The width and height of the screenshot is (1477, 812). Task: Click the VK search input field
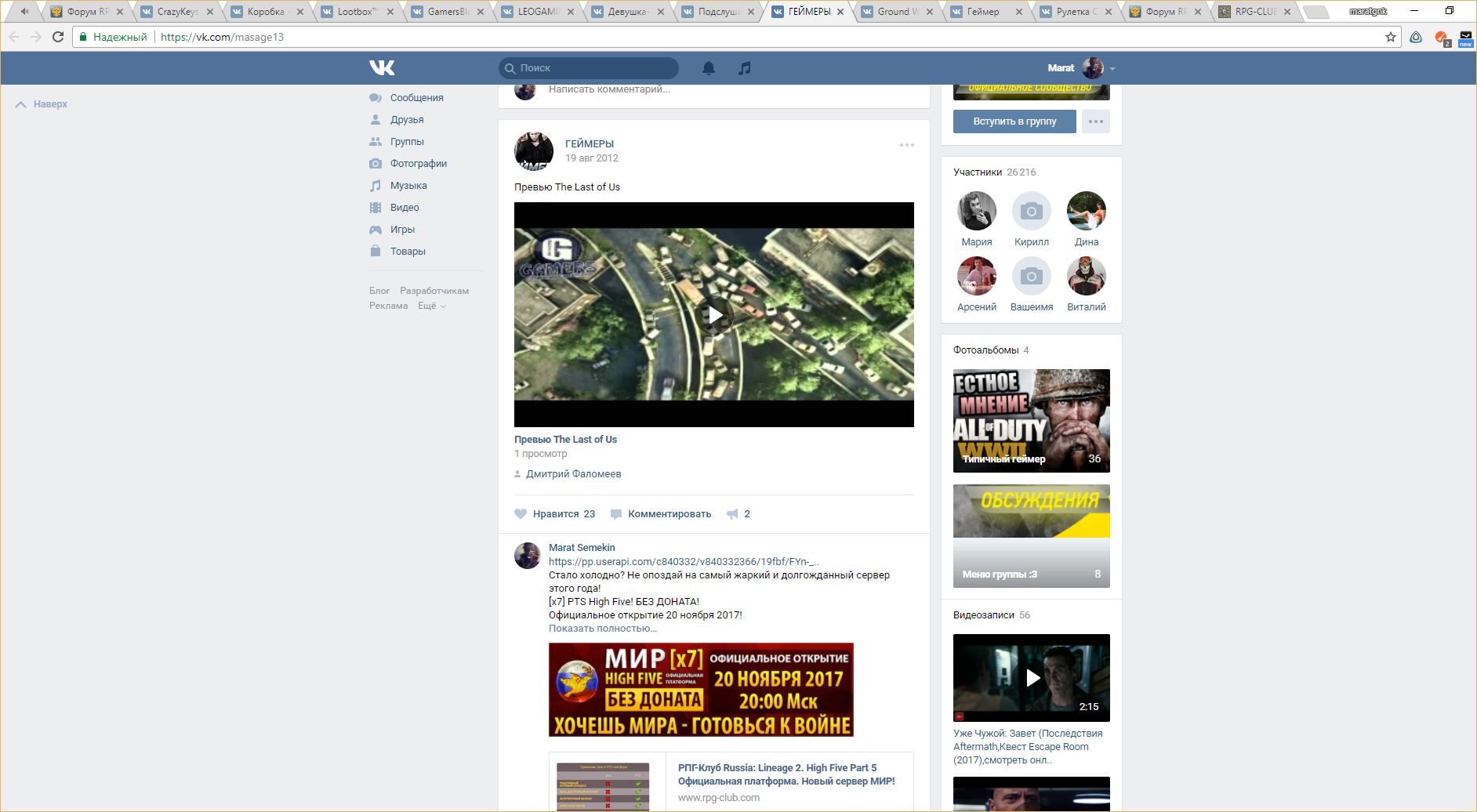(589, 68)
